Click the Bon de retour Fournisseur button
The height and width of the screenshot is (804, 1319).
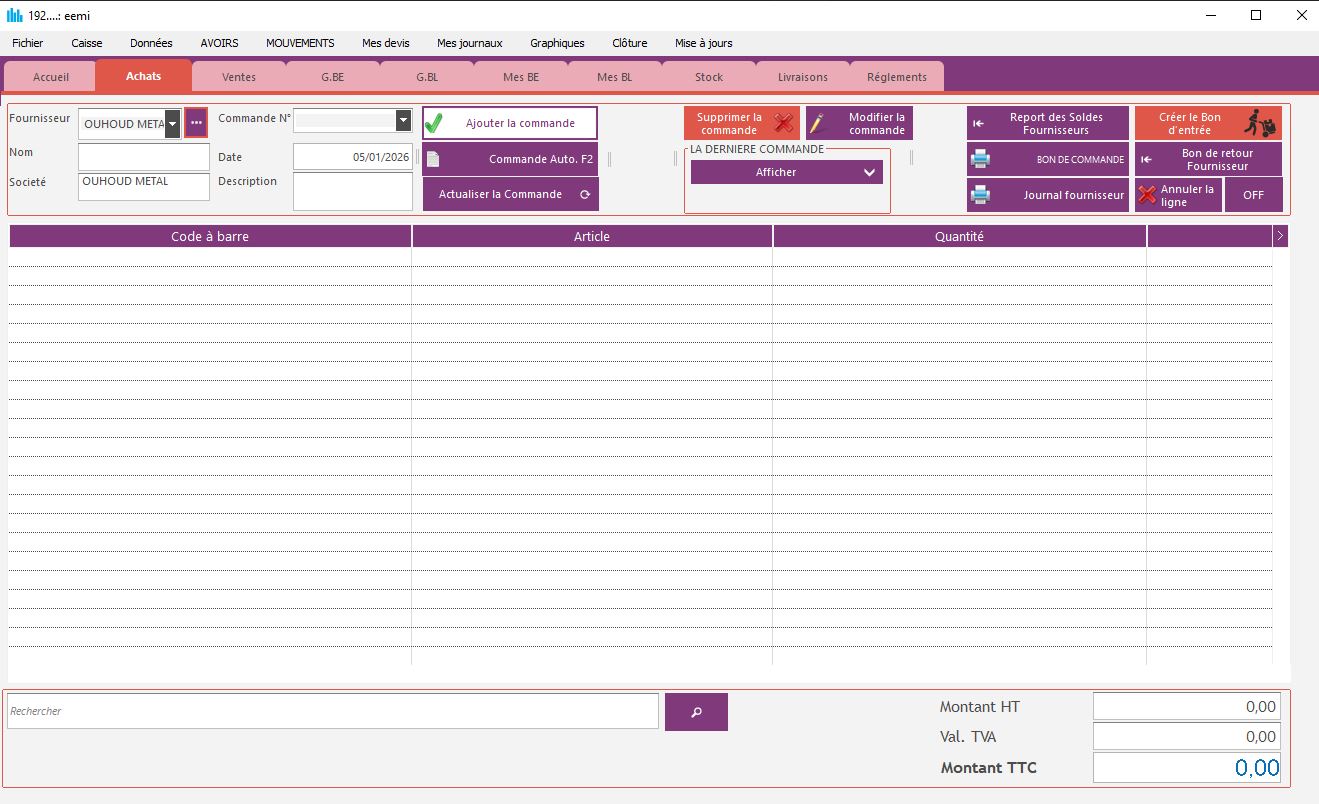1208,159
